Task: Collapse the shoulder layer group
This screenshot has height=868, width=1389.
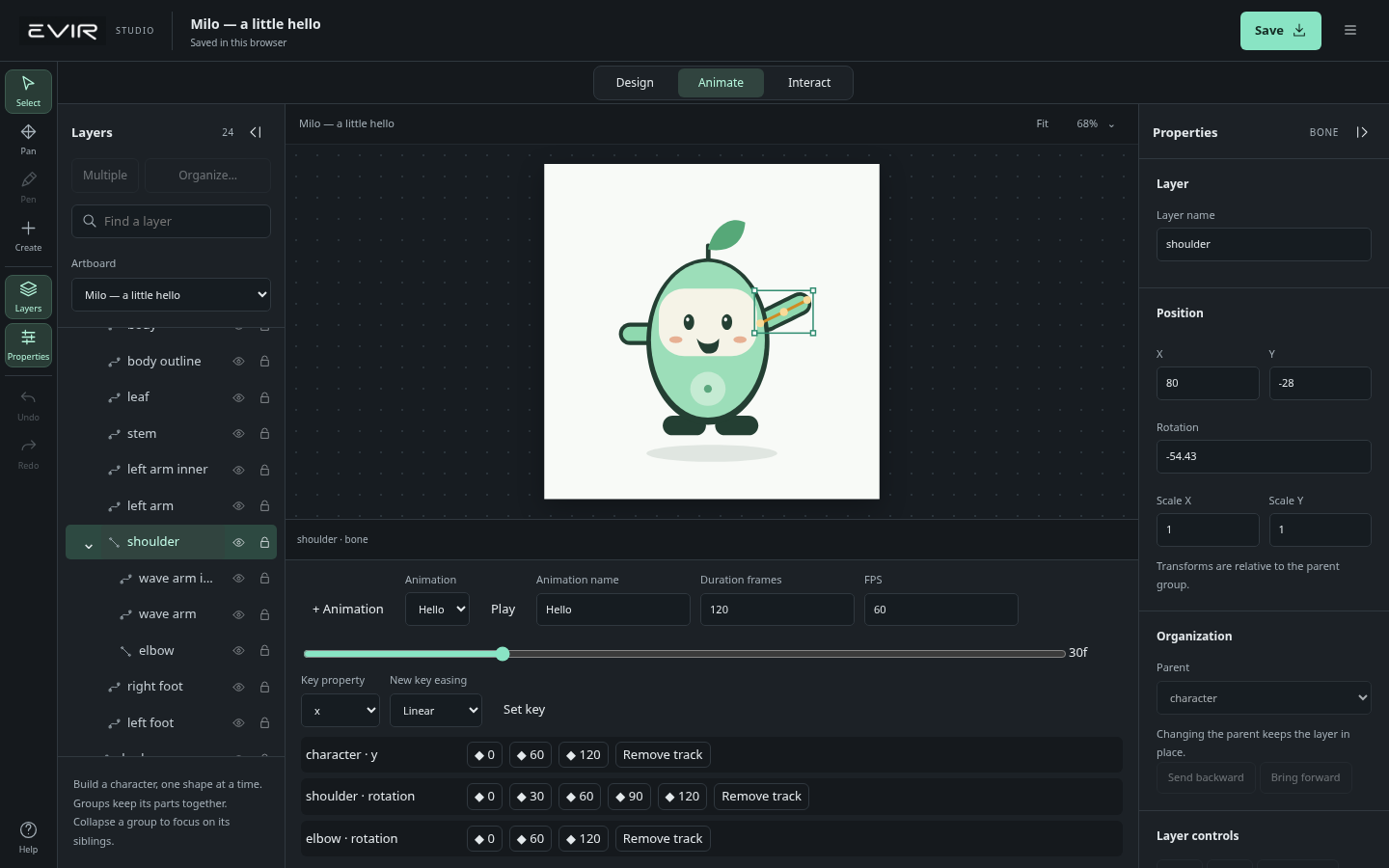Action: [89, 544]
